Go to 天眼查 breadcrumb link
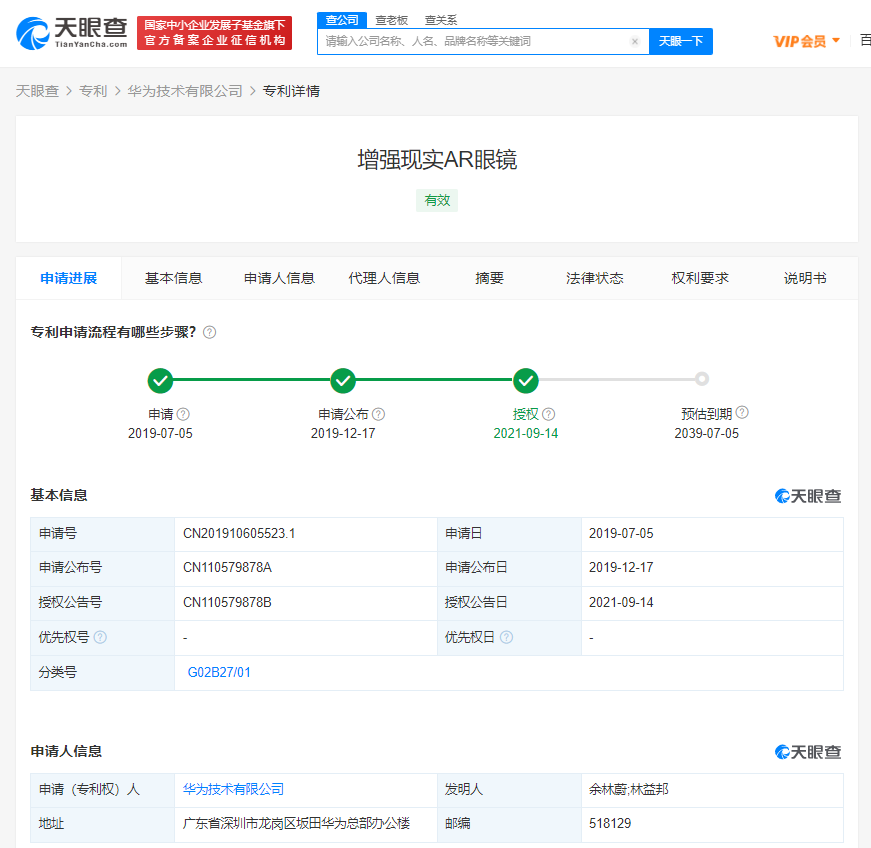Image resolution: width=871 pixels, height=848 pixels. pyautogui.click(x=37, y=91)
